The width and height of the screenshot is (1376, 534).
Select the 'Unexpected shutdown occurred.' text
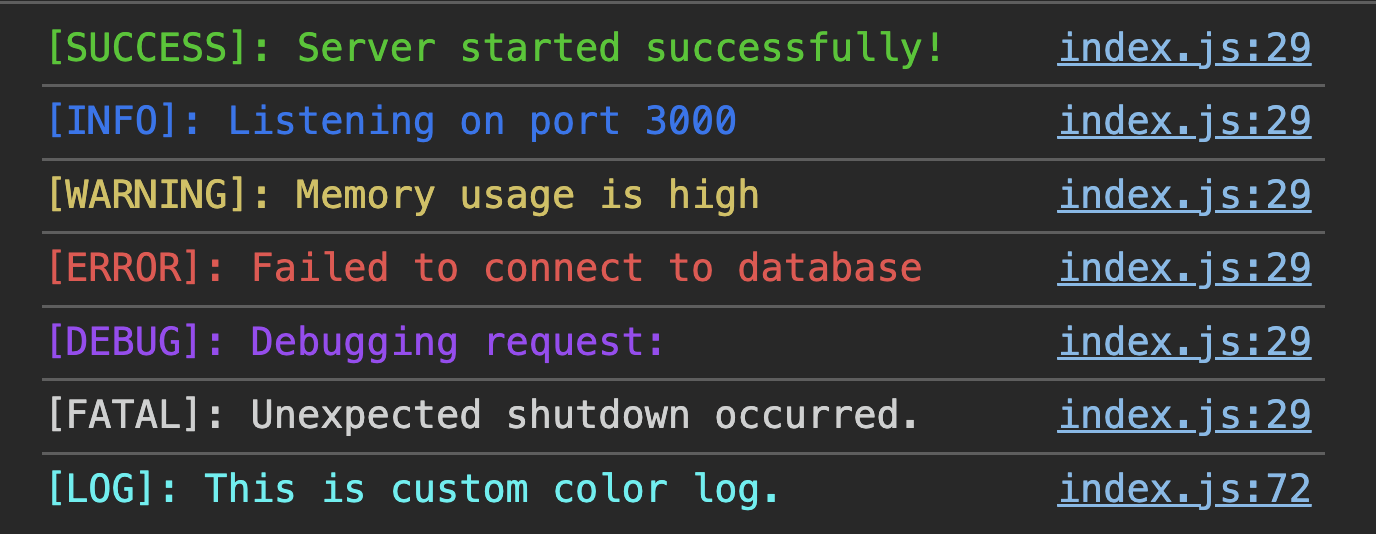584,415
